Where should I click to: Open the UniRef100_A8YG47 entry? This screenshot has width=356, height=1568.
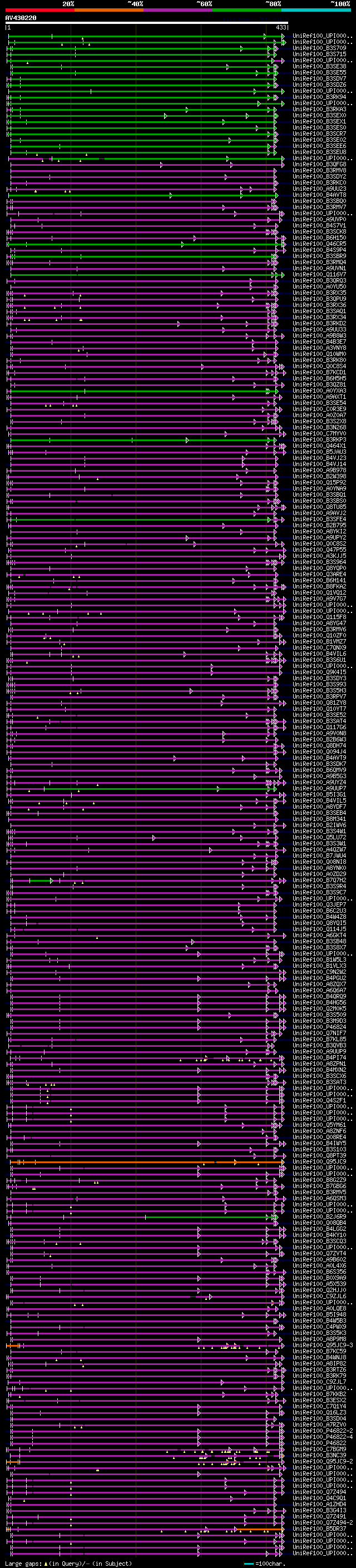(x=319, y=623)
